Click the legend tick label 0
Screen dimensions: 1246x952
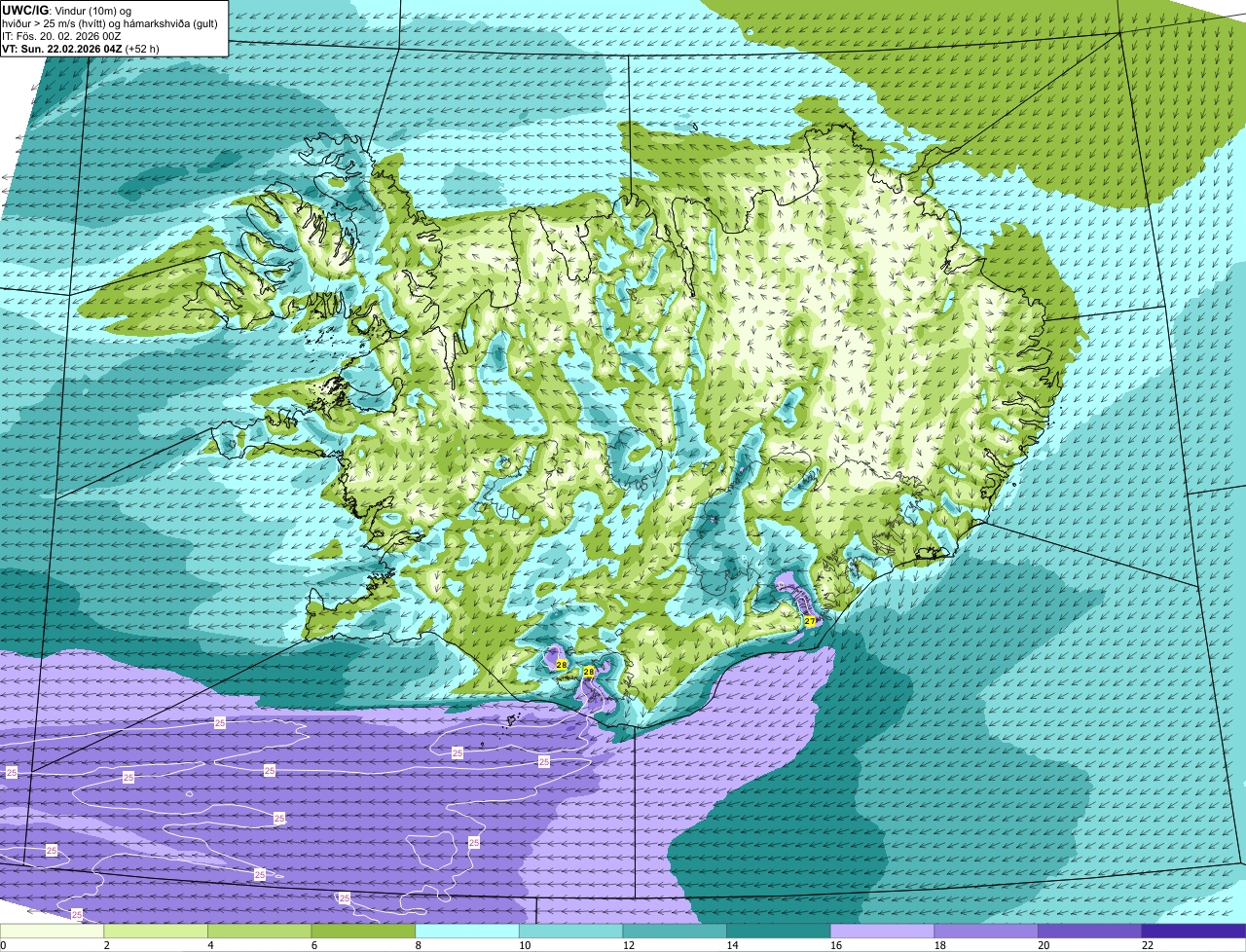tap(3, 945)
